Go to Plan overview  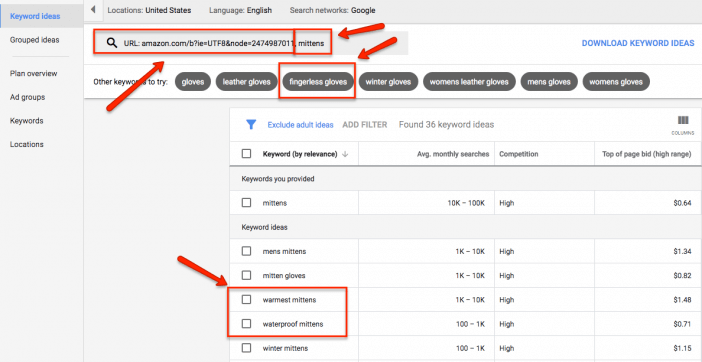click(33, 73)
